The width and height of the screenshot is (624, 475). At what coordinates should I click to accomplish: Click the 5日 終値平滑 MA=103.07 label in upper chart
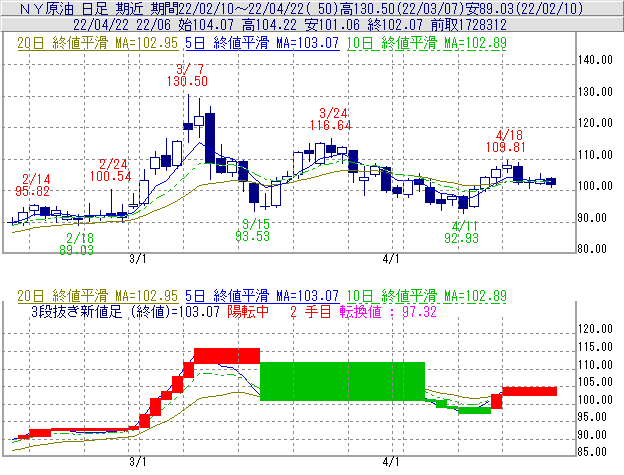[x=262, y=43]
